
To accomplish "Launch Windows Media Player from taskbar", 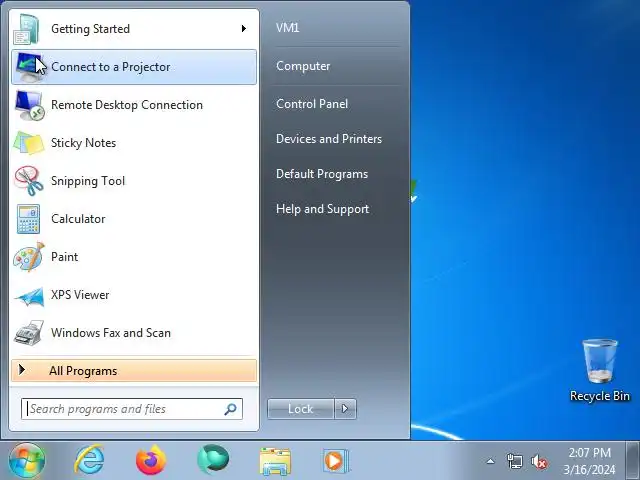I will pos(336,461).
